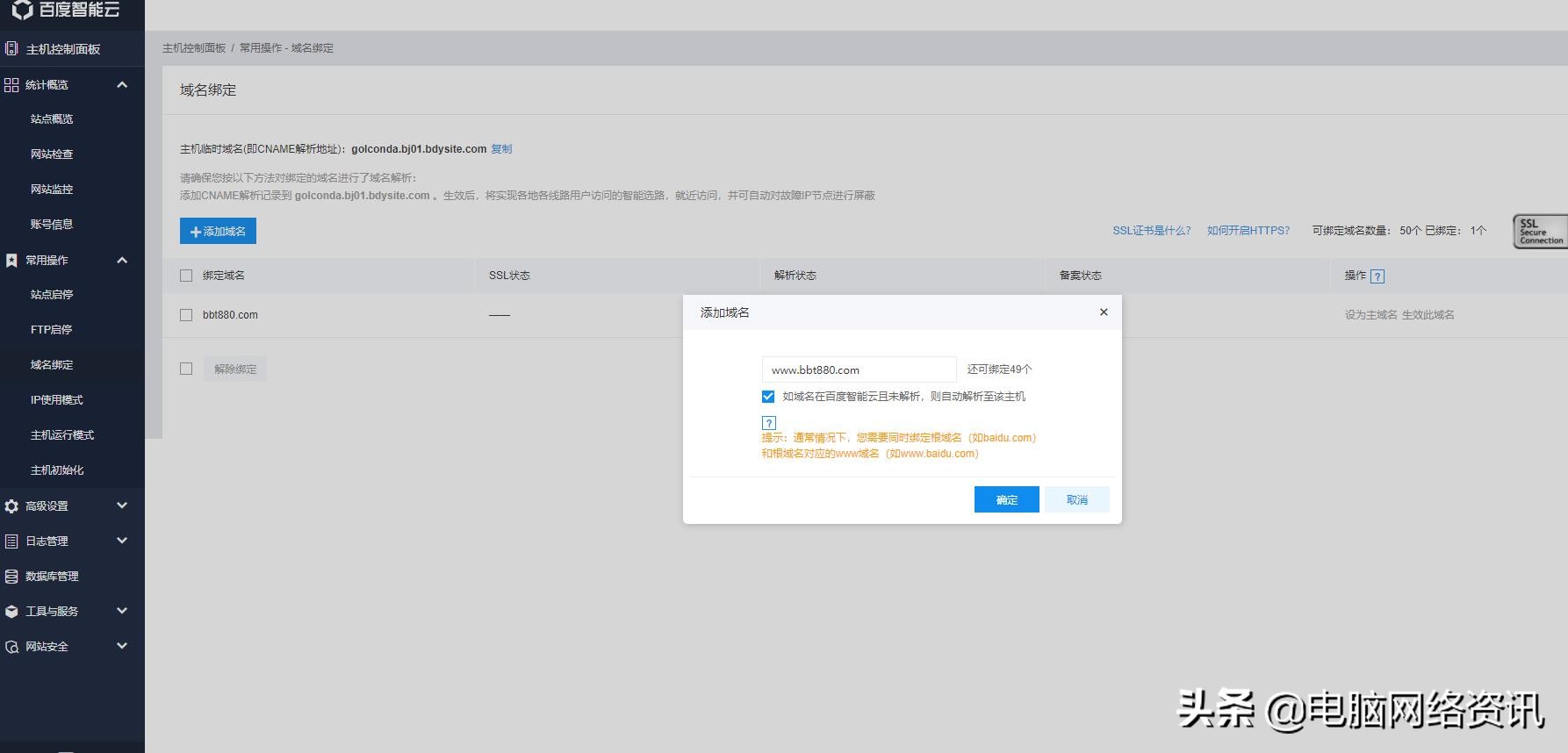Expand the 日志管理 section chevron
The width and height of the screenshot is (1568, 753).
click(x=122, y=541)
